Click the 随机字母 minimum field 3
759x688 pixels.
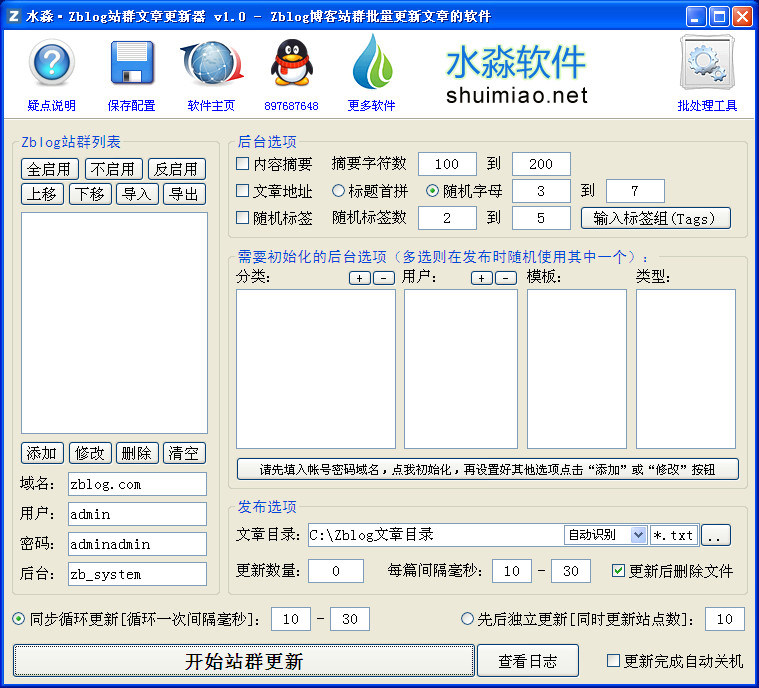[541, 191]
